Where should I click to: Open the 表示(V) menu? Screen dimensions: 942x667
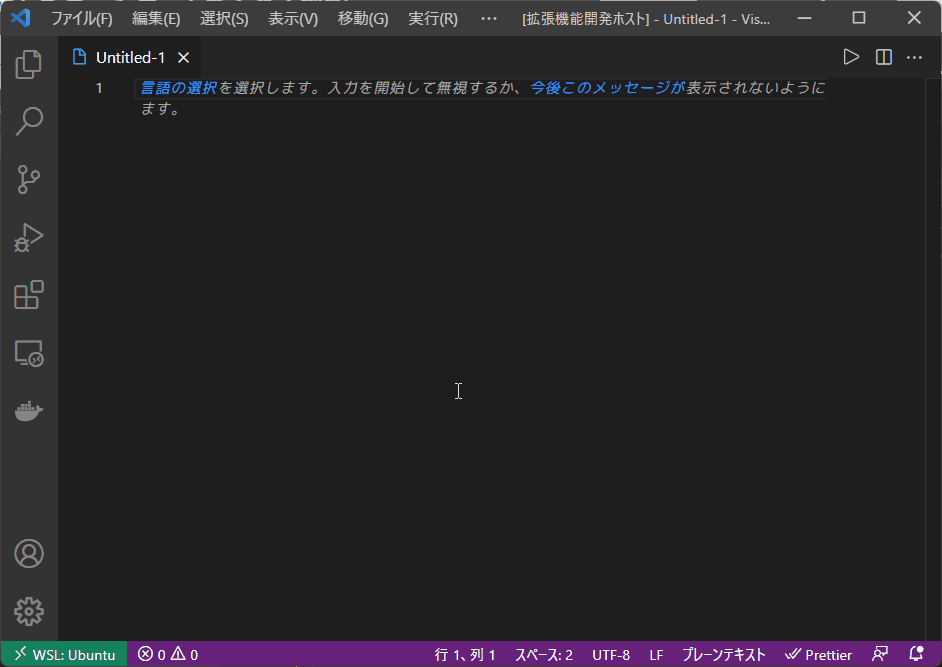pyautogui.click(x=293, y=18)
